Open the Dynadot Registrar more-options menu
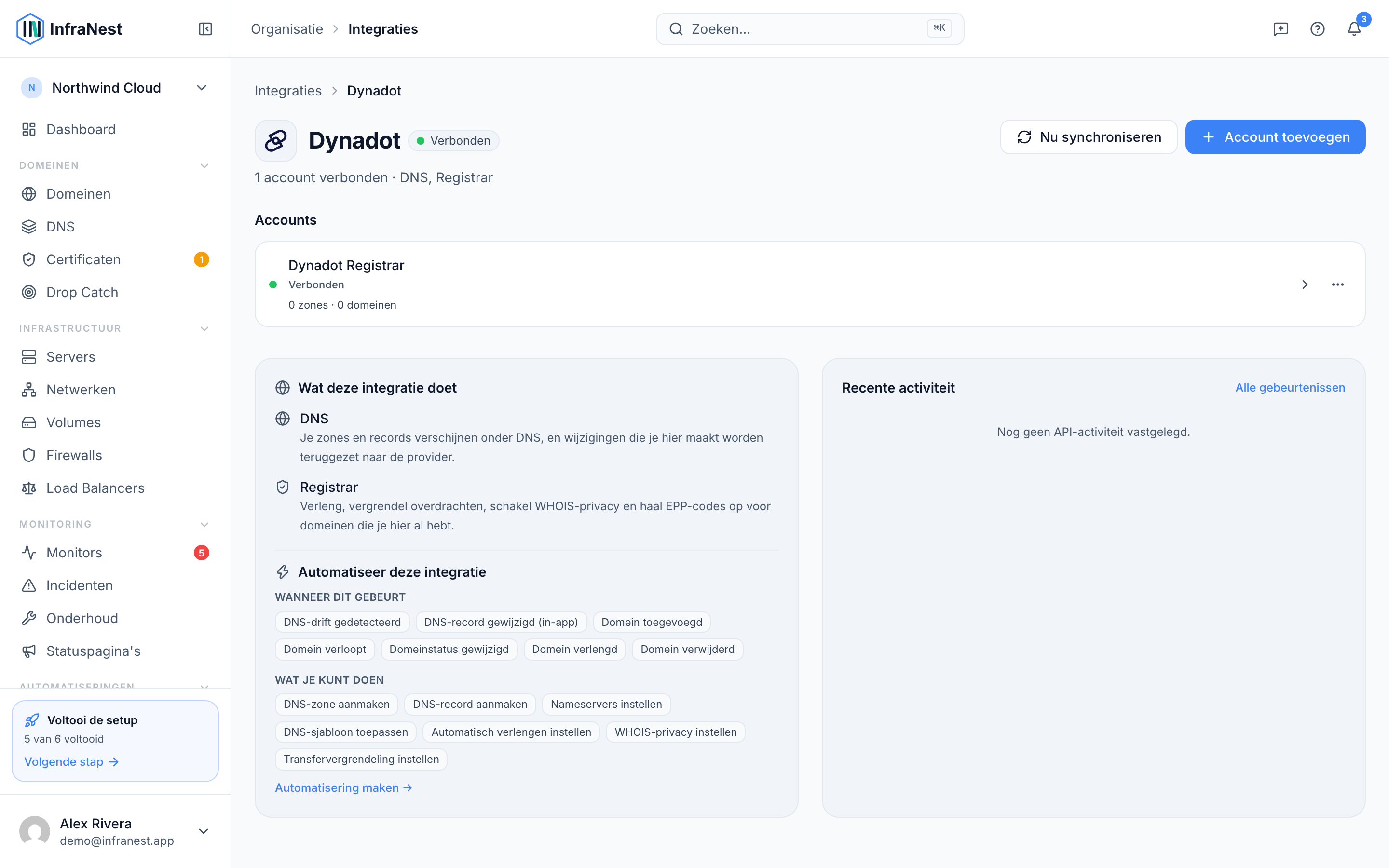Screen dimensions: 1389x868 point(1337,285)
